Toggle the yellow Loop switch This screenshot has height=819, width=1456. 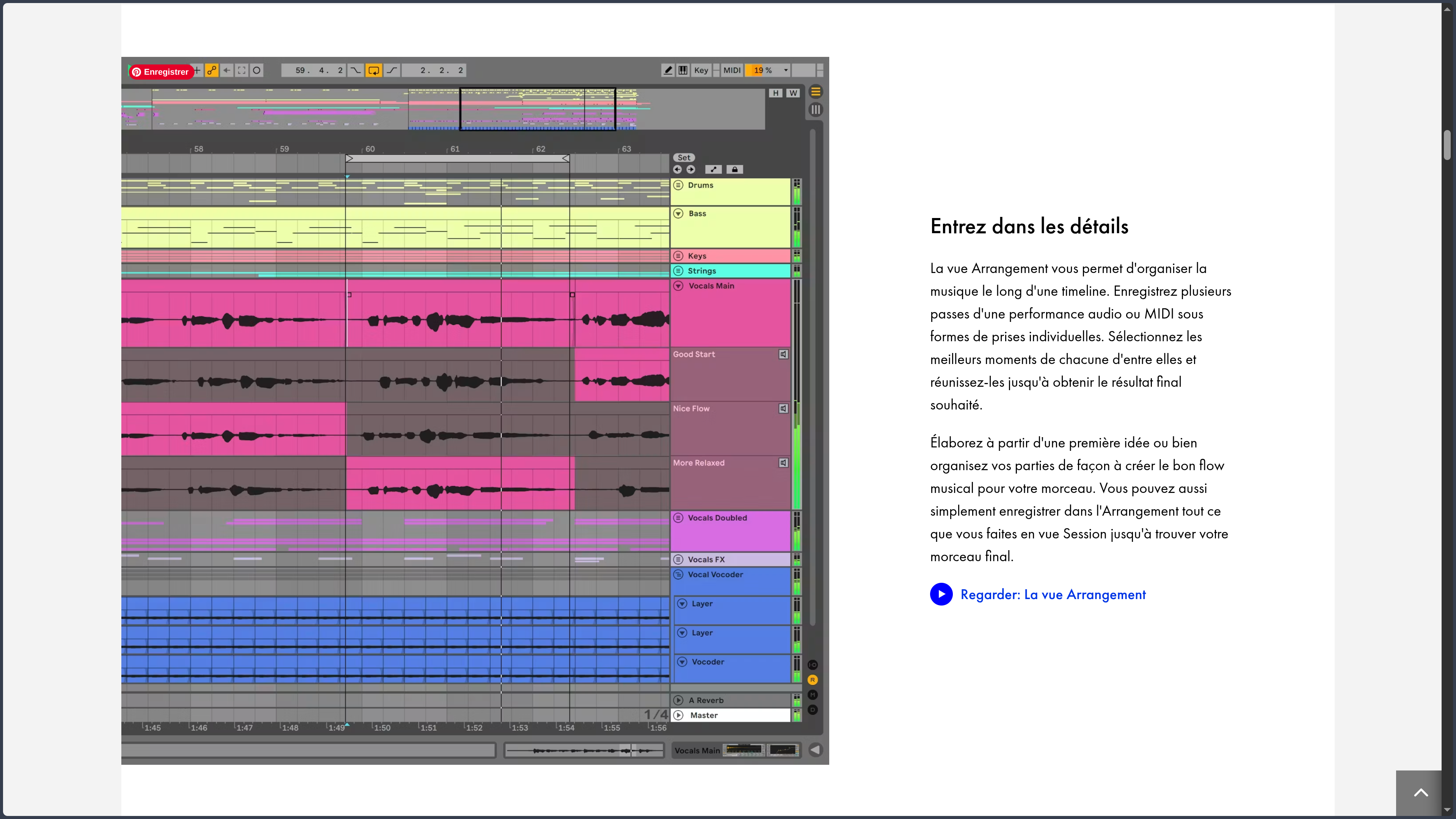pos(373,71)
